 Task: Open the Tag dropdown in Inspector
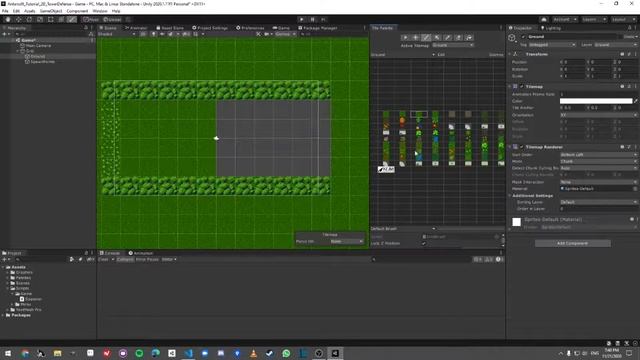(552, 44)
